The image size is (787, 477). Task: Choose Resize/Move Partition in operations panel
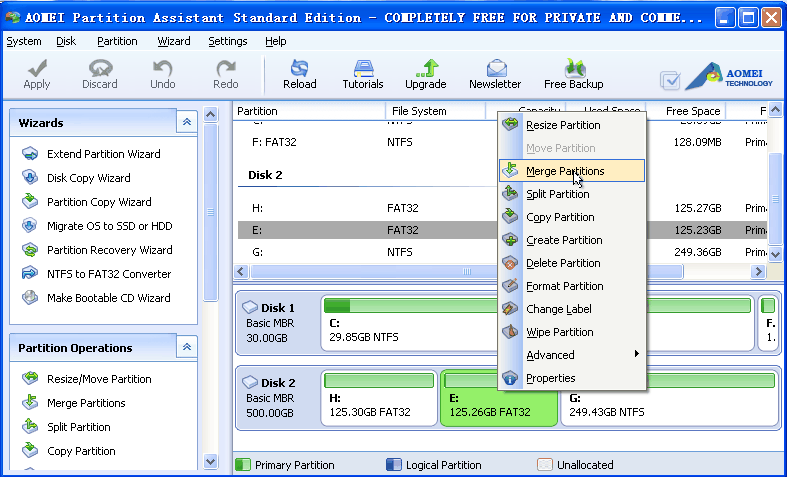tap(99, 379)
